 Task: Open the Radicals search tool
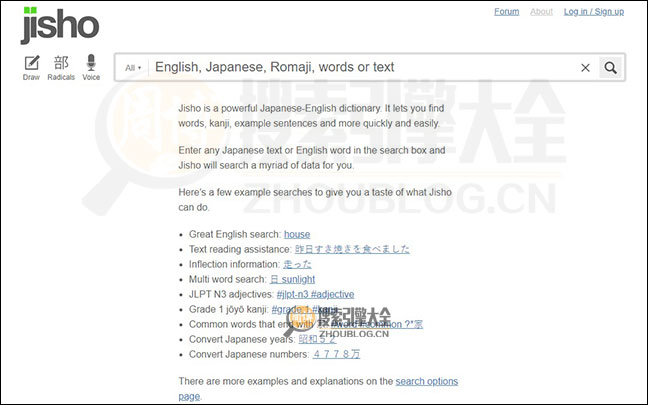[x=61, y=64]
